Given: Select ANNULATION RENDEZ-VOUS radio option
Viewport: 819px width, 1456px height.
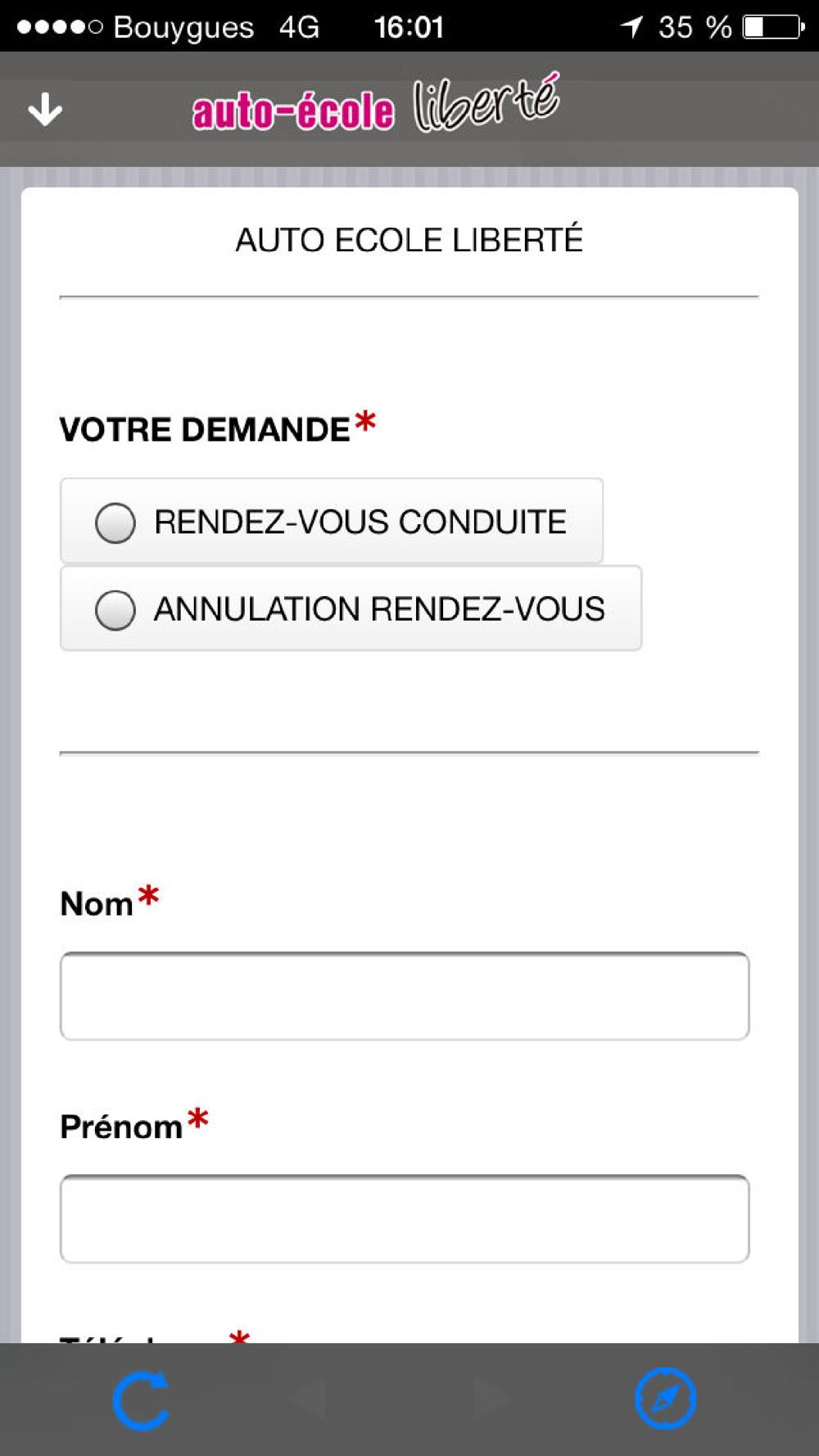Looking at the screenshot, I should pyautogui.click(x=351, y=608).
